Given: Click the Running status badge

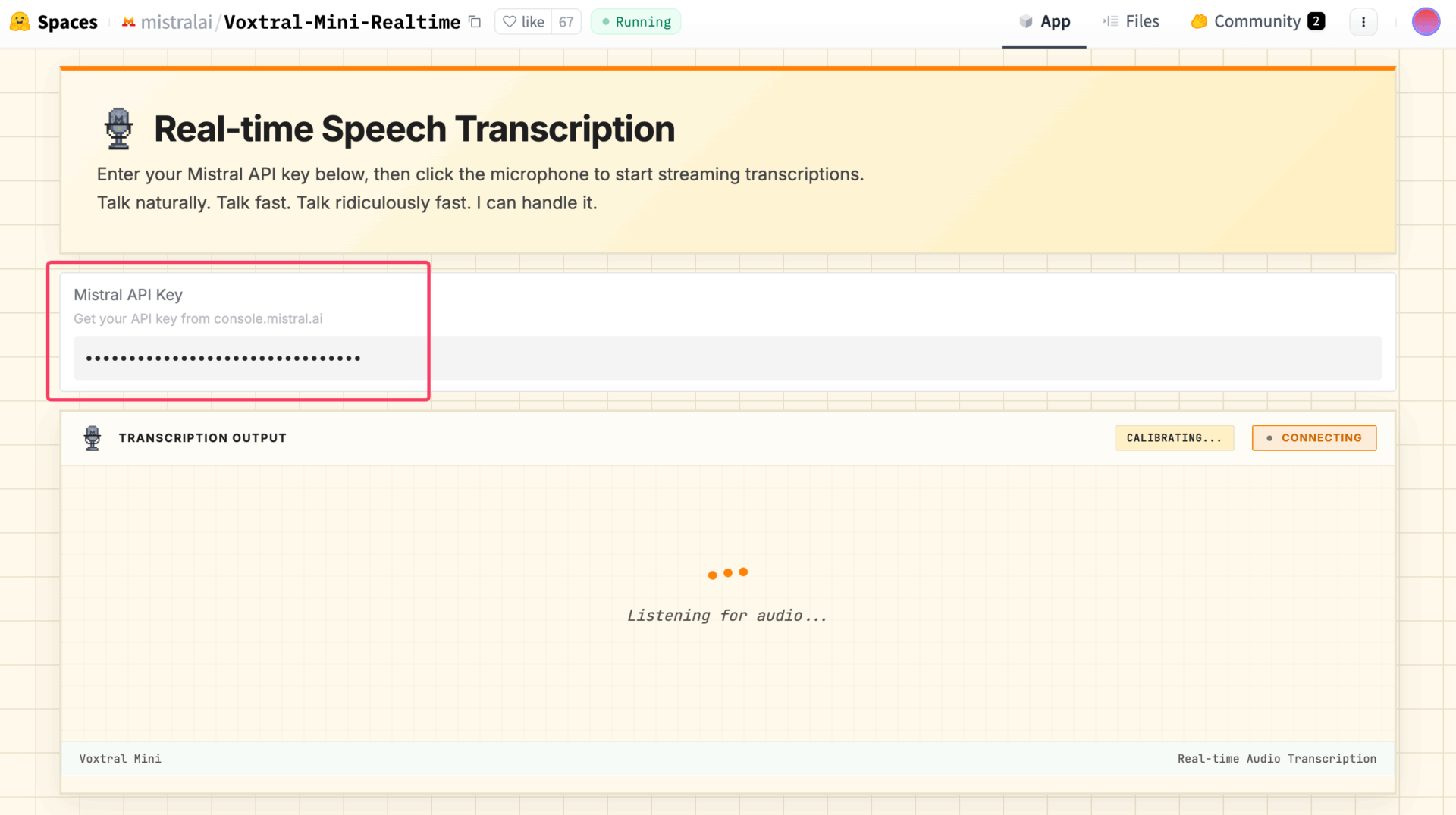Looking at the screenshot, I should tap(635, 22).
